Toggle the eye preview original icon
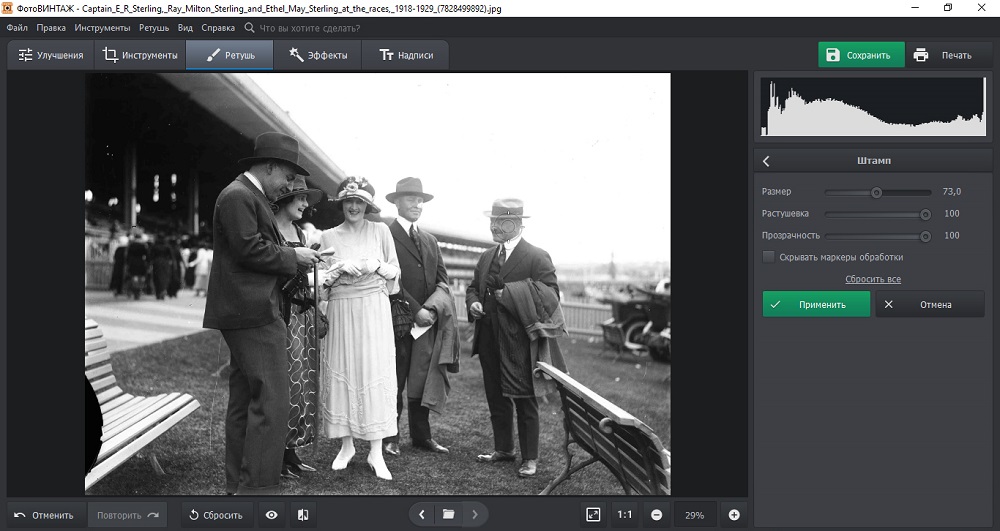This screenshot has height=531, width=1000. [272, 515]
